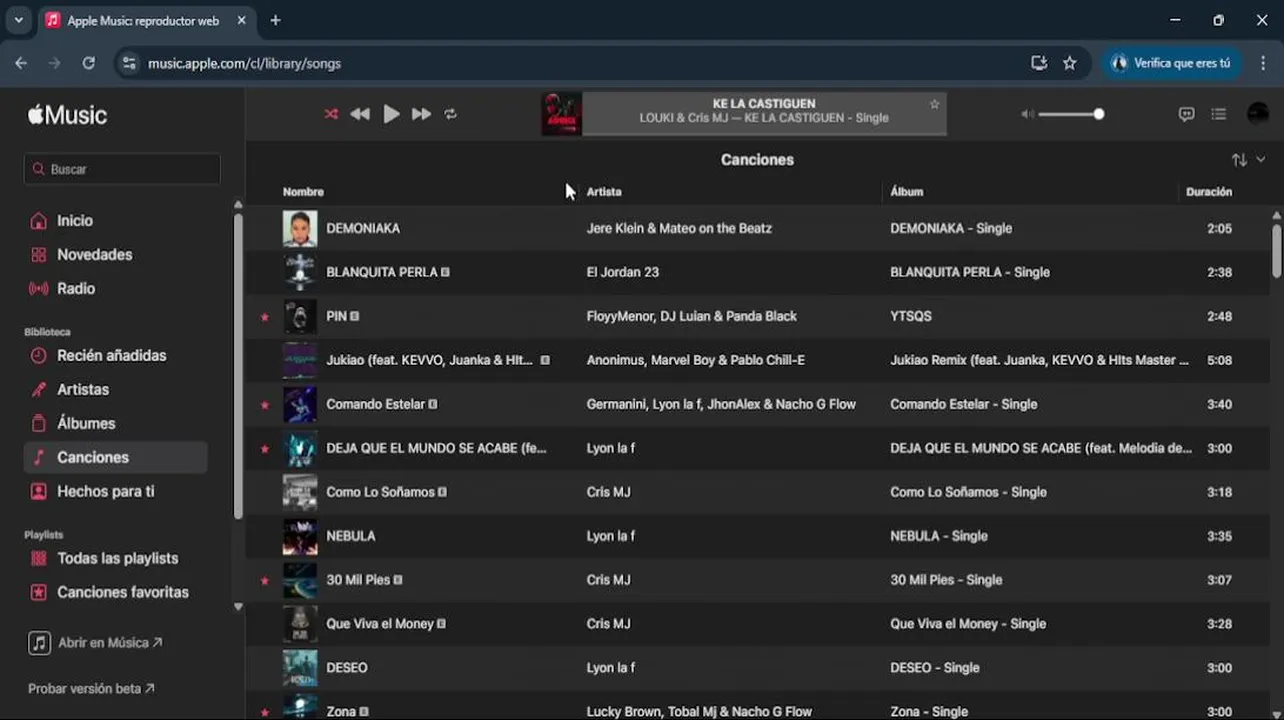Skip to the next track
This screenshot has height=720, width=1284.
pos(422,114)
